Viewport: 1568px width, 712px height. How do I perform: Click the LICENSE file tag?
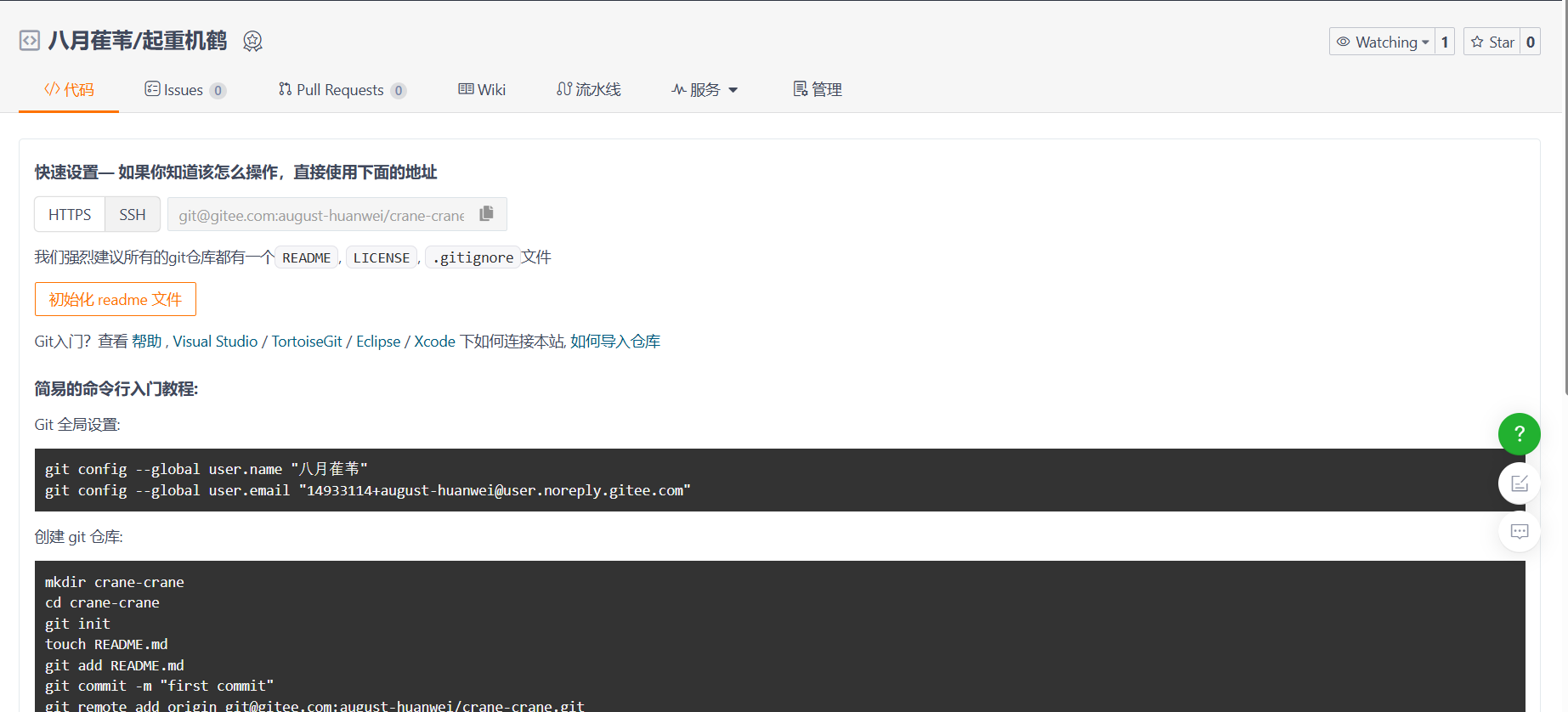(382, 257)
